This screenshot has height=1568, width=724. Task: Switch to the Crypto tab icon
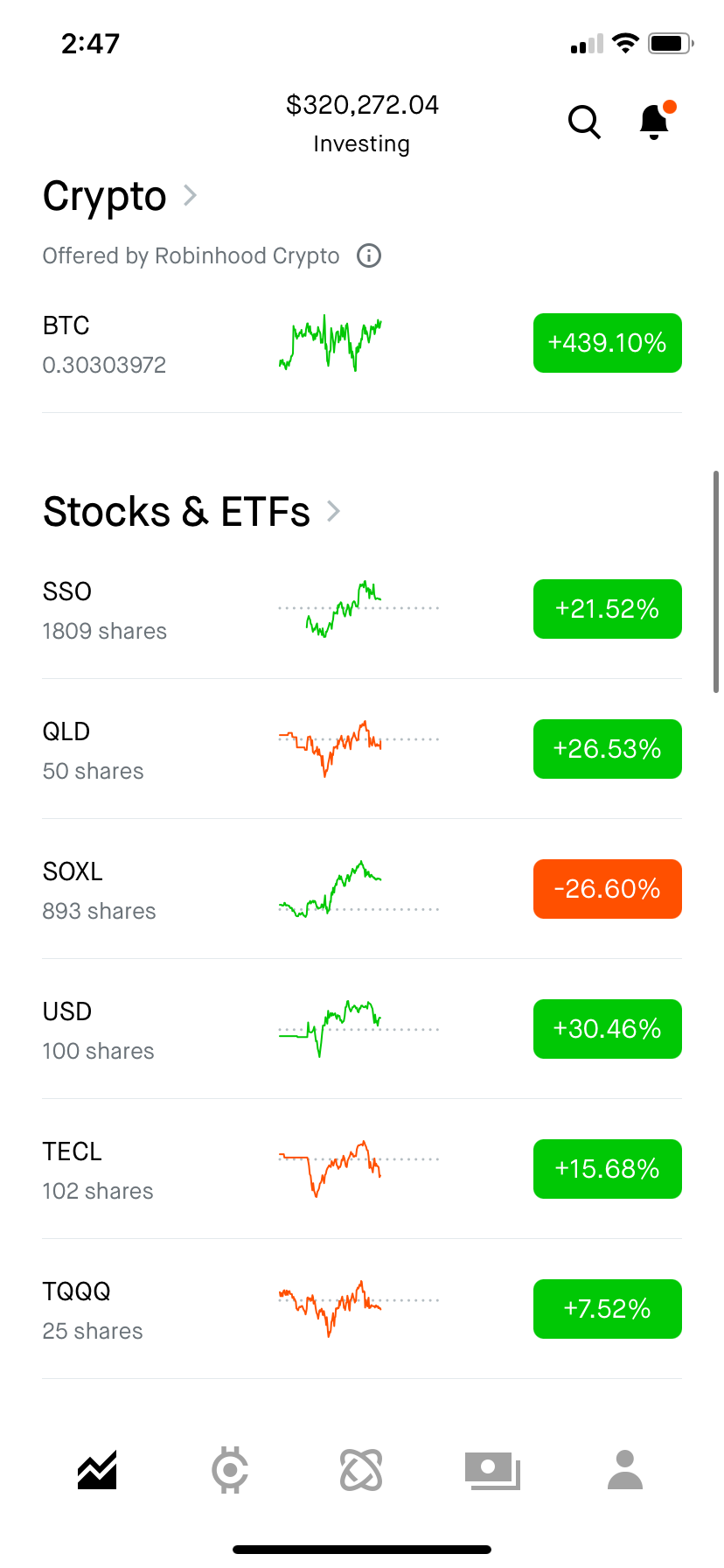click(x=230, y=1470)
